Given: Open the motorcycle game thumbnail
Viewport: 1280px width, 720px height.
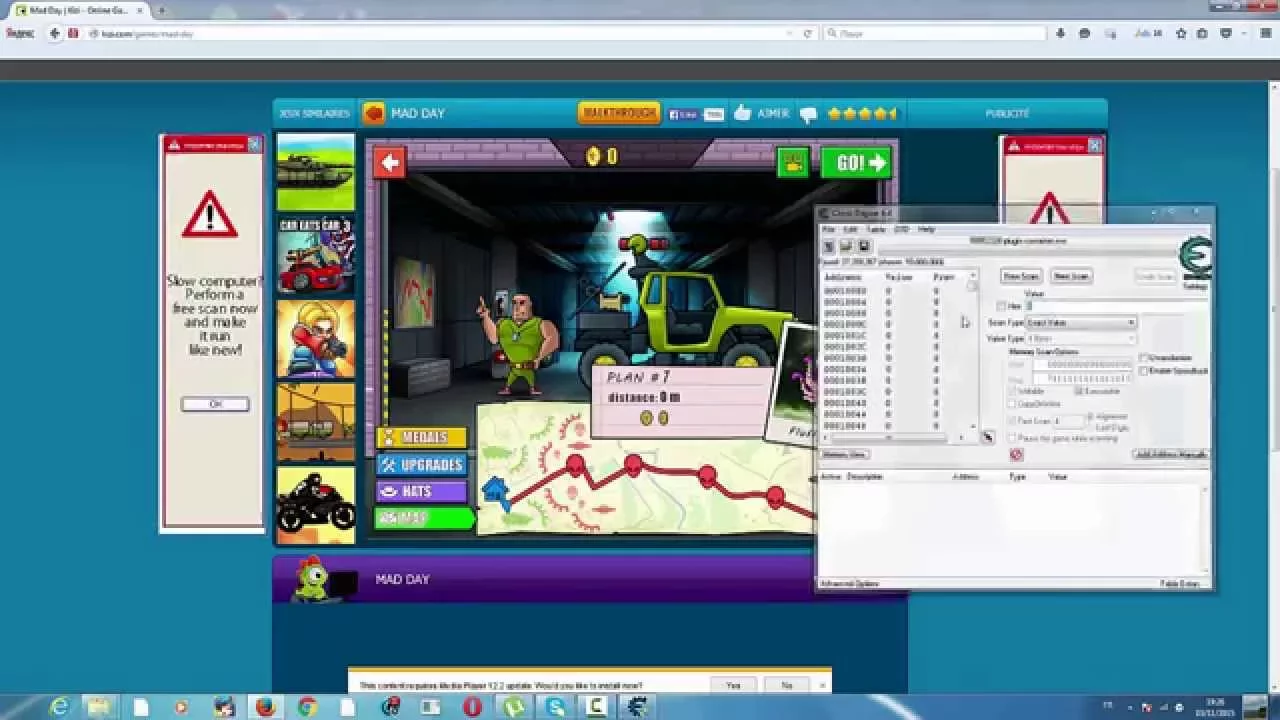Looking at the screenshot, I should [x=316, y=505].
